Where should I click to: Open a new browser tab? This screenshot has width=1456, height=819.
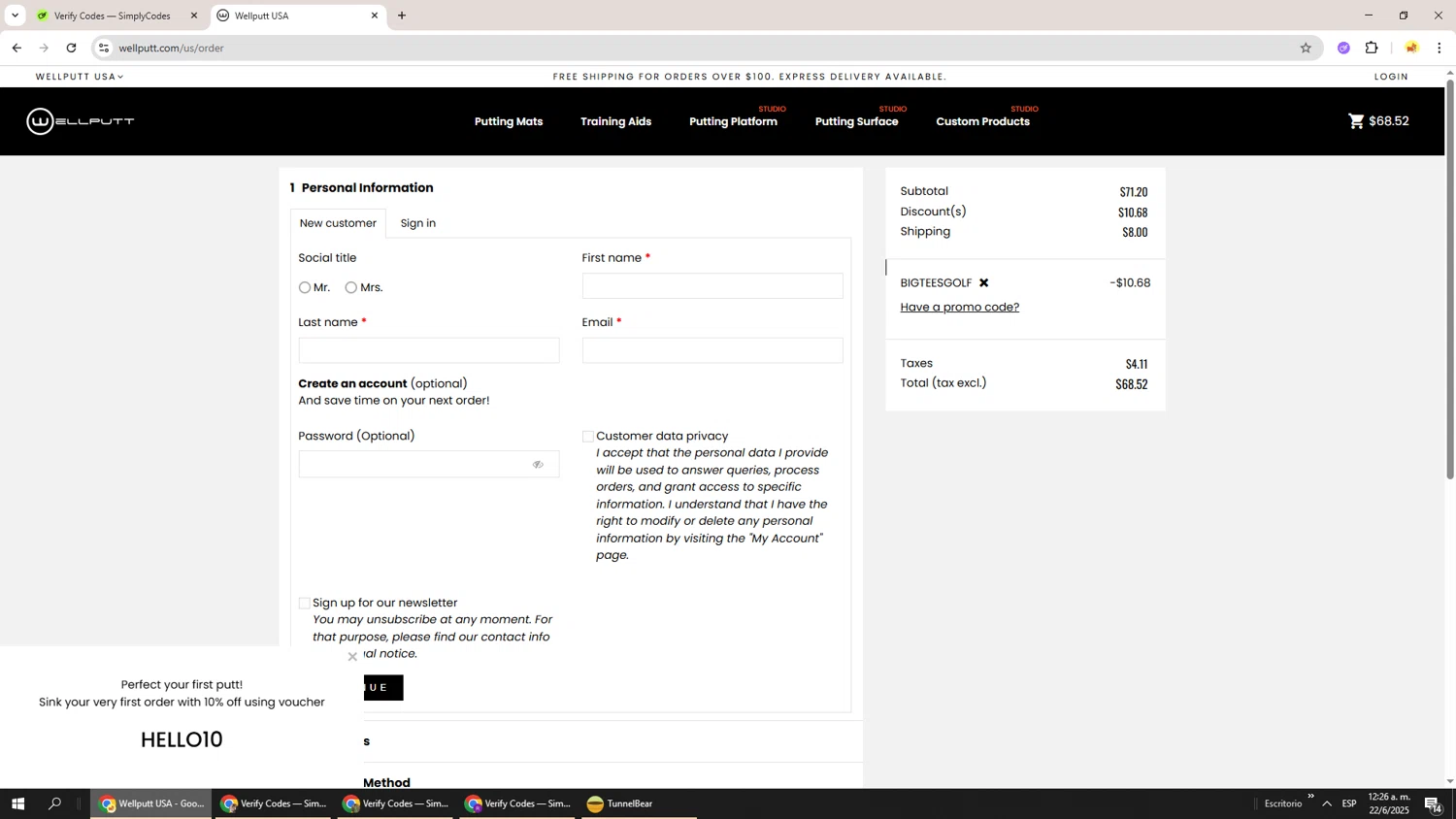402,16
